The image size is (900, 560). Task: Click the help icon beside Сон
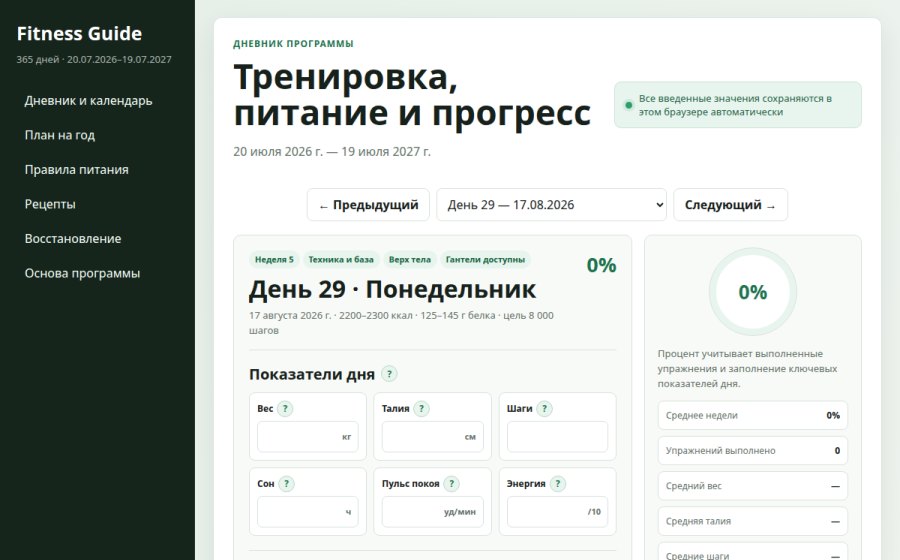(286, 484)
